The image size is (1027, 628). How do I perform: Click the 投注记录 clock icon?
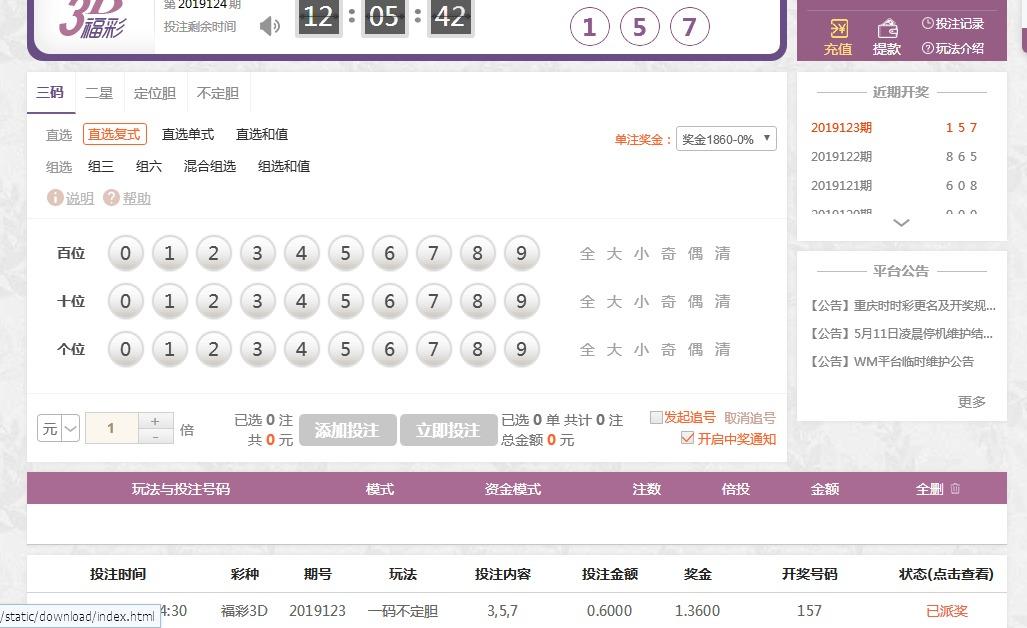[x=927, y=23]
